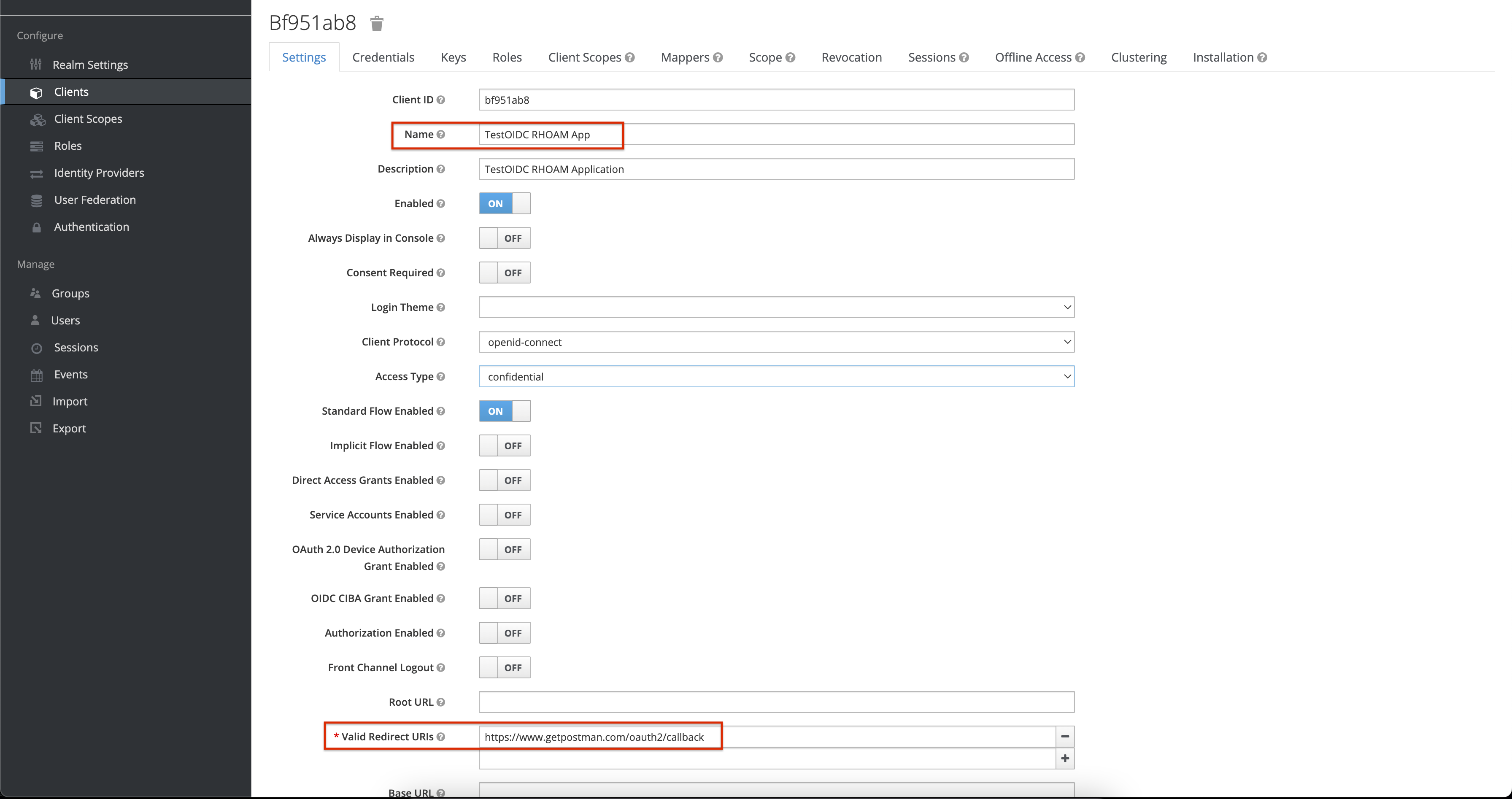This screenshot has width=1512, height=799.
Task: Go to Users in sidebar
Action: (65, 321)
